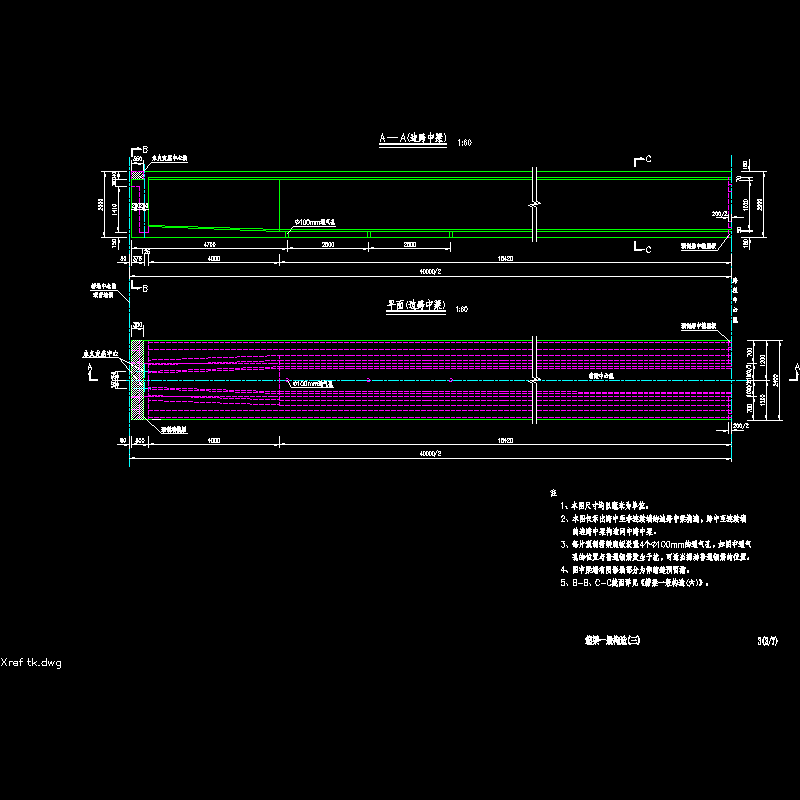Select the '注' notes heading
The image size is (800, 800).
click(x=554, y=493)
